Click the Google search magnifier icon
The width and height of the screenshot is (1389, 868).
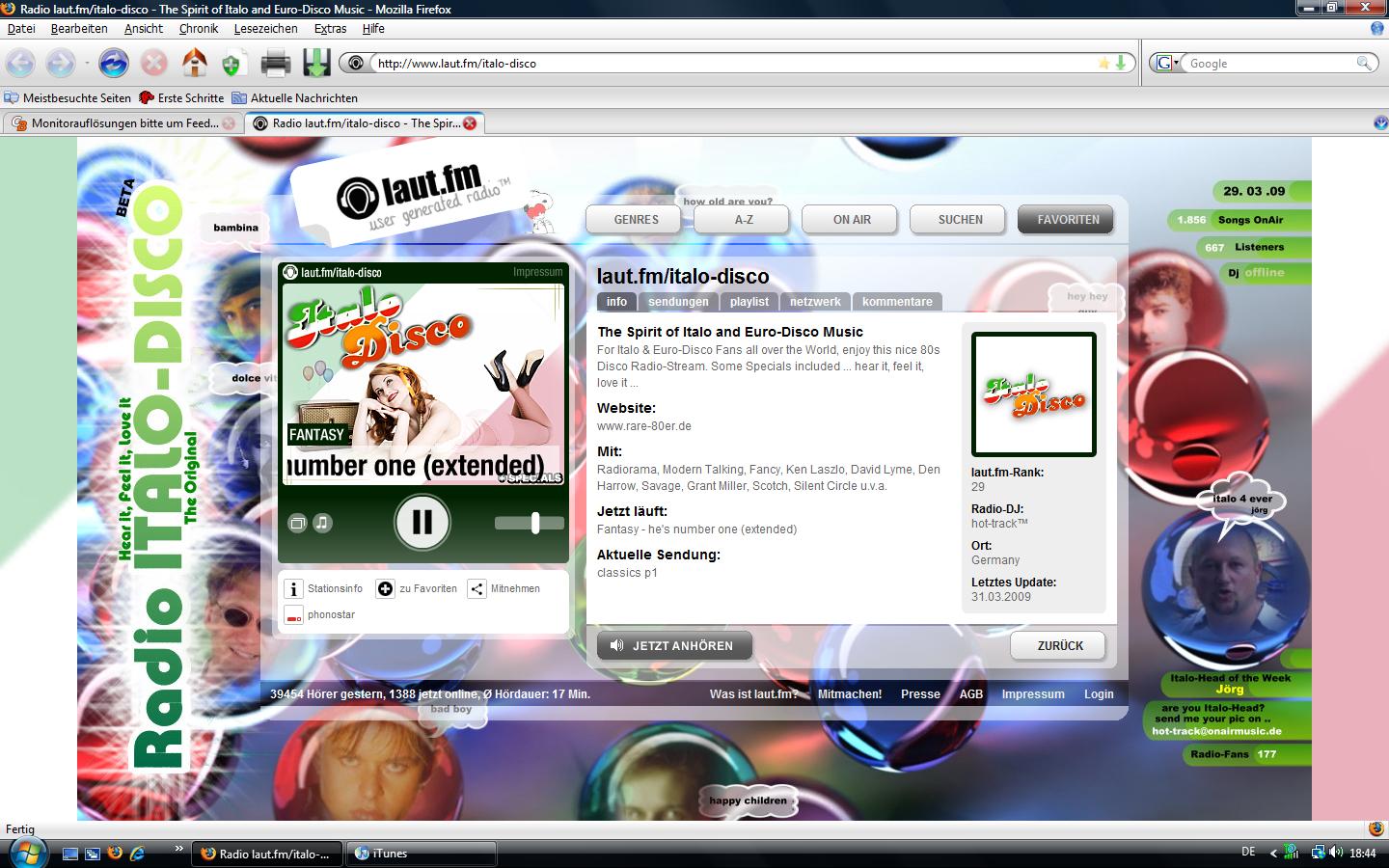1364,63
